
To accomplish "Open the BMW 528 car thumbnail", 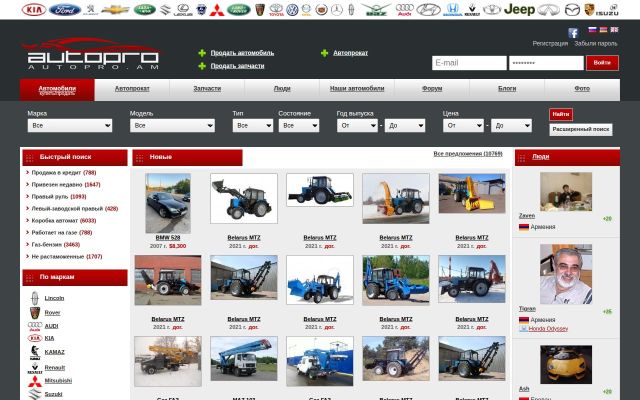I will (x=168, y=203).
